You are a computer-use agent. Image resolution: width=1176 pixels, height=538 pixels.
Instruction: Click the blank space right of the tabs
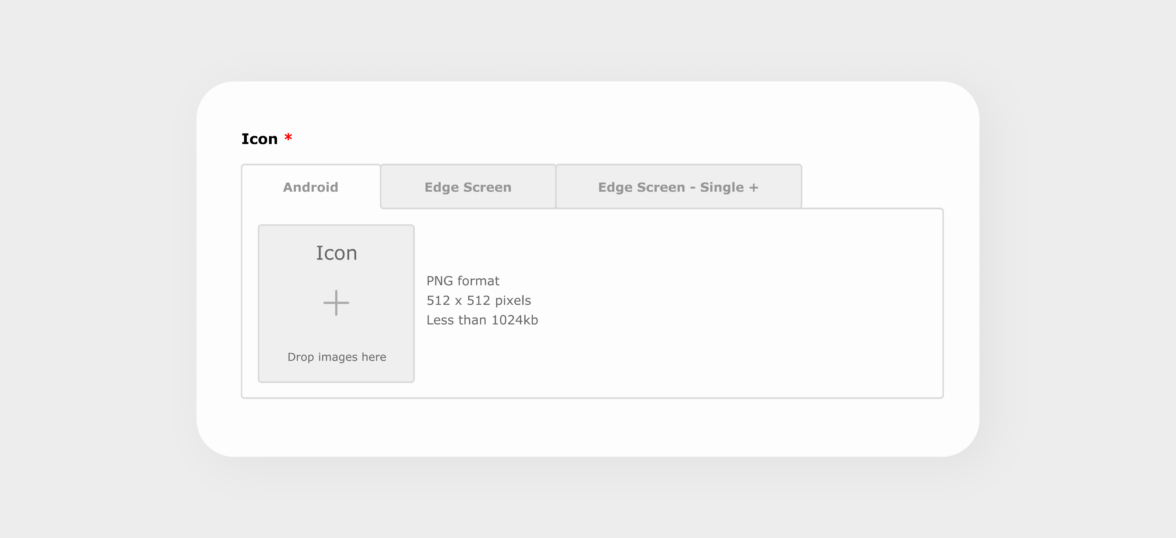tap(870, 186)
